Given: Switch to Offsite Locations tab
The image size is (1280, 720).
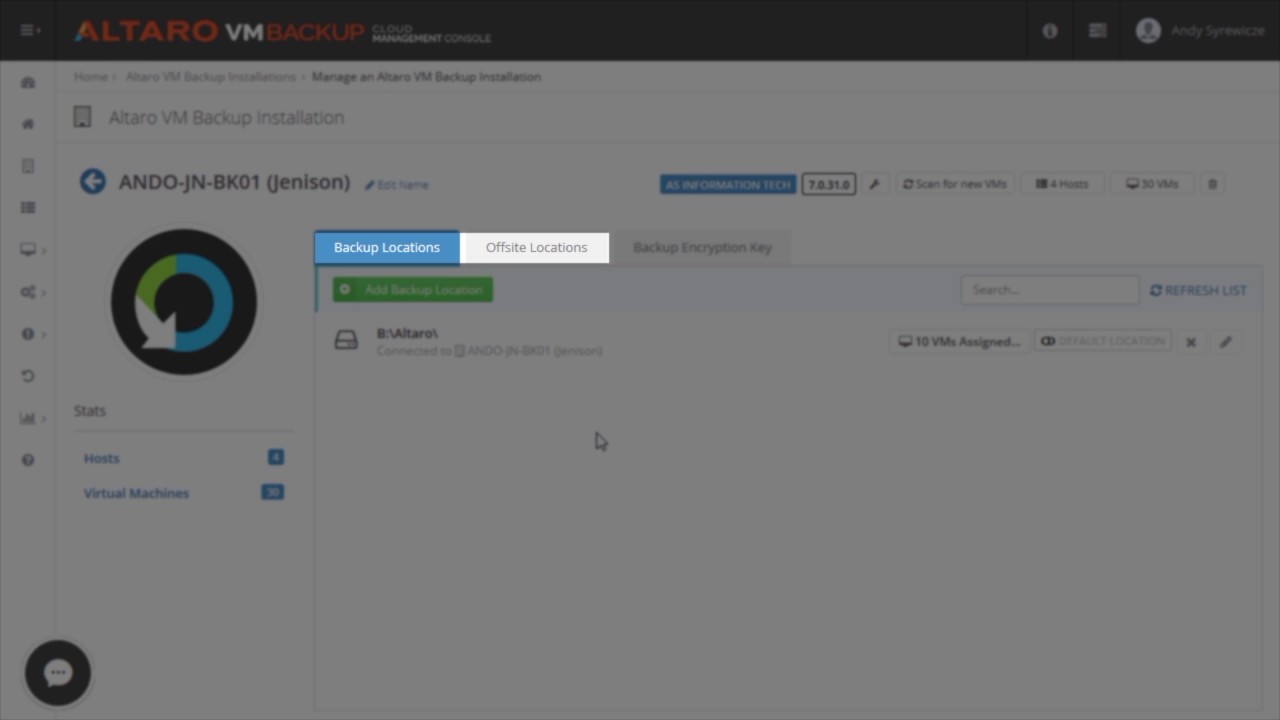Looking at the screenshot, I should click(536, 248).
